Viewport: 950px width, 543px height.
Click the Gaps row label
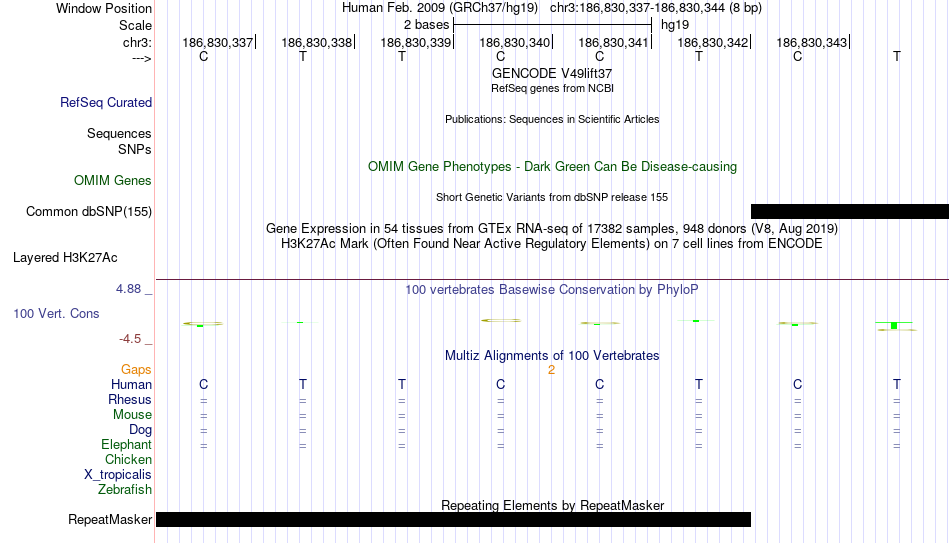[136, 370]
